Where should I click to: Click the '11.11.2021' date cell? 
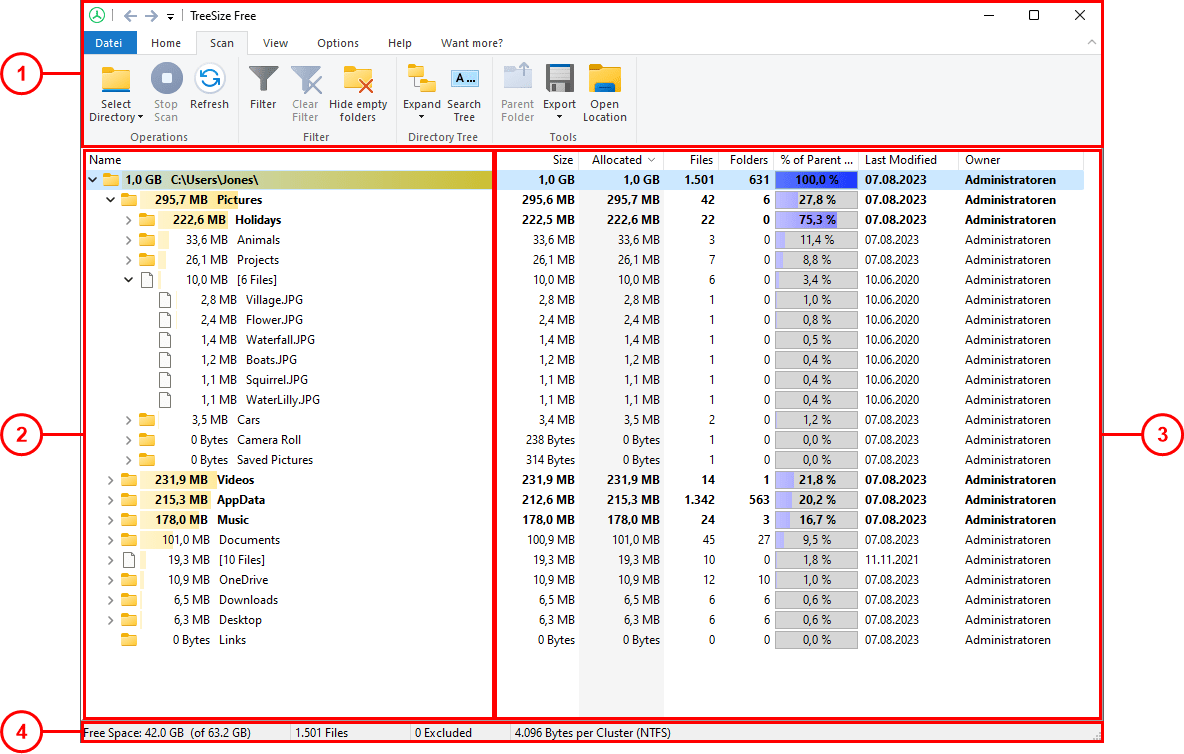892,560
